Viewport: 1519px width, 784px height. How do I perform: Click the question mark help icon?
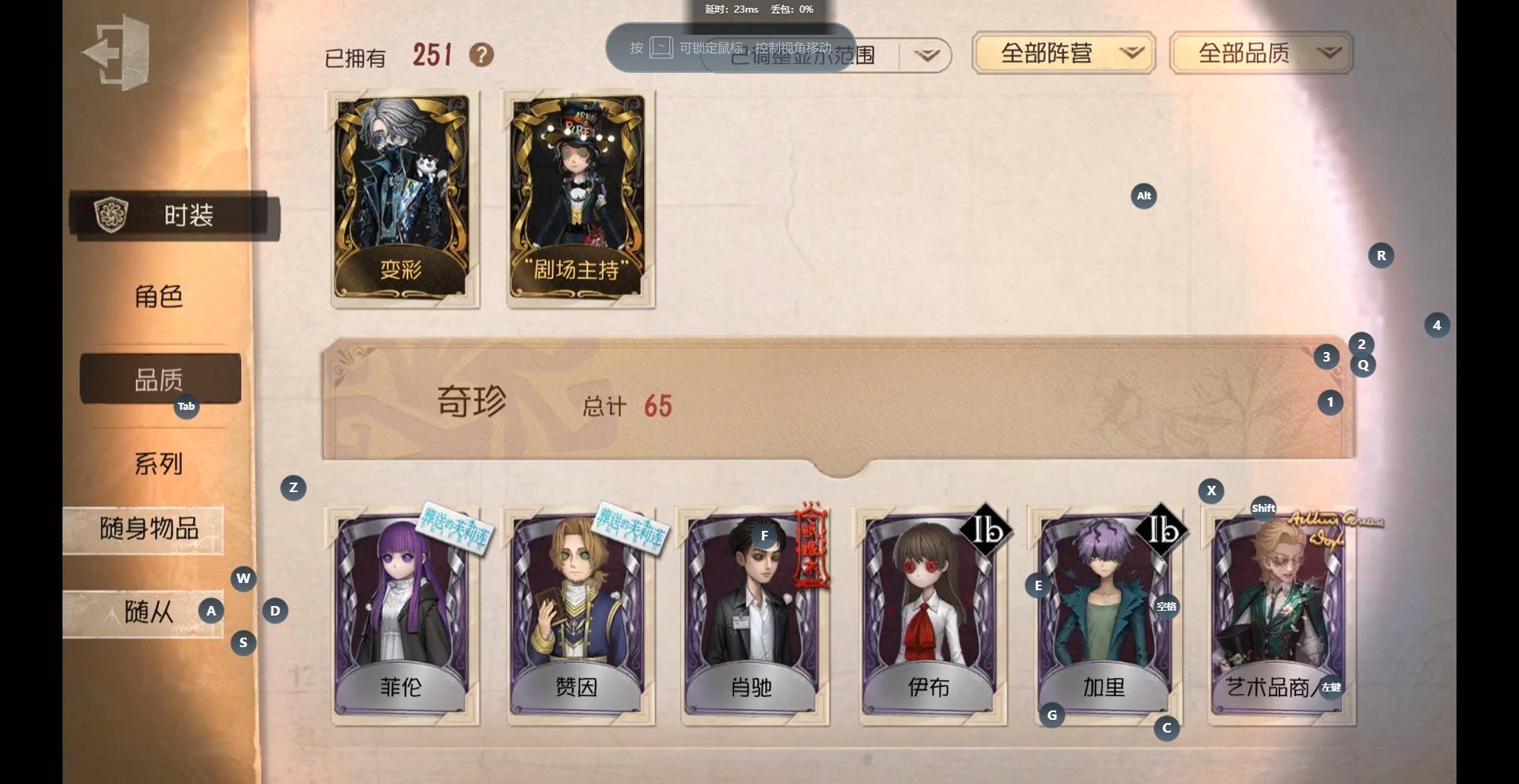point(481,55)
